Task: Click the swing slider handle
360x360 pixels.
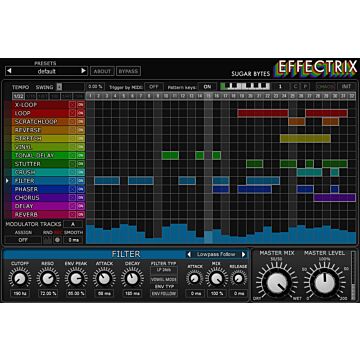Action: 59,87
